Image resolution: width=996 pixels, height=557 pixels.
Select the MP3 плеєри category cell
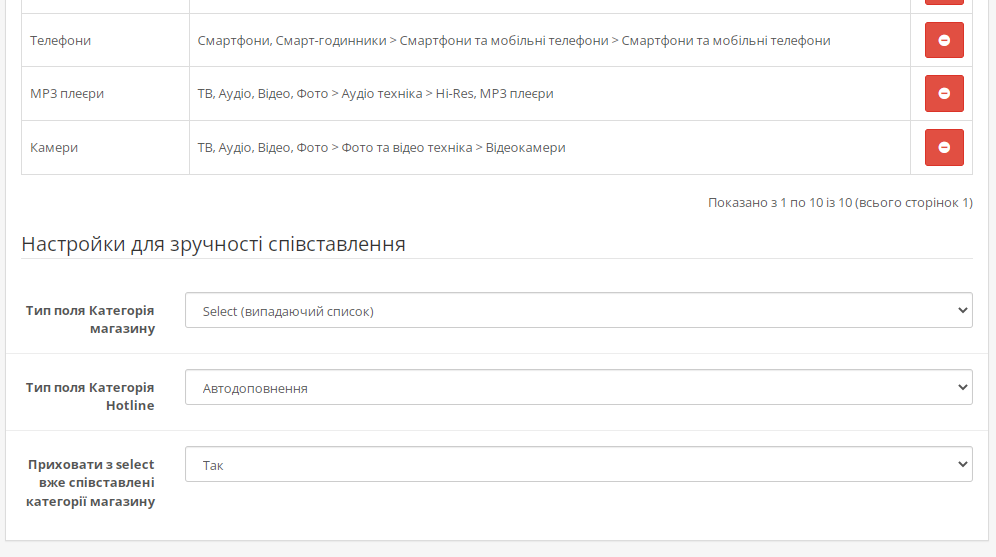click(105, 93)
